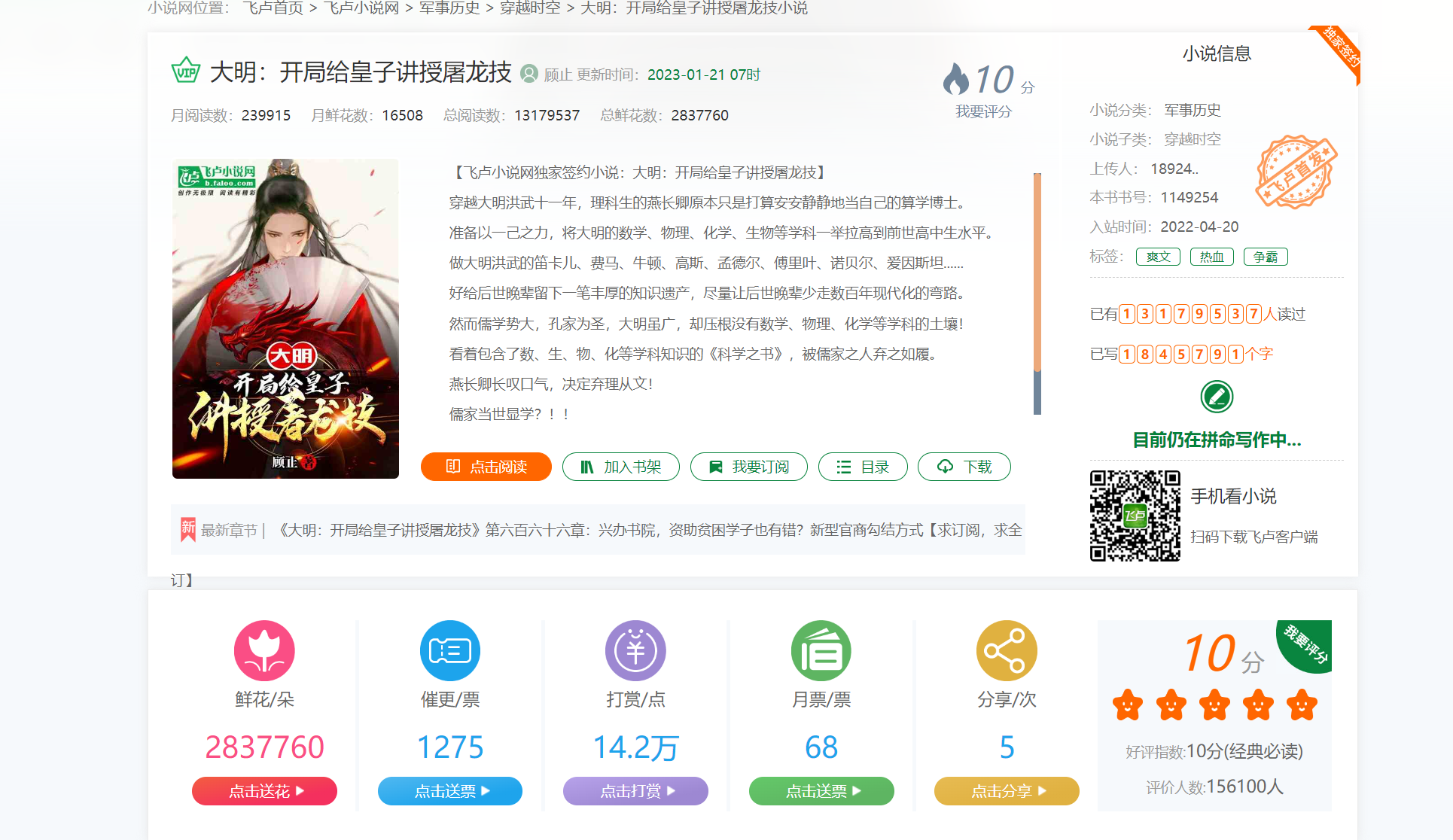Click update time 2023-01-21 07时

tap(704, 75)
